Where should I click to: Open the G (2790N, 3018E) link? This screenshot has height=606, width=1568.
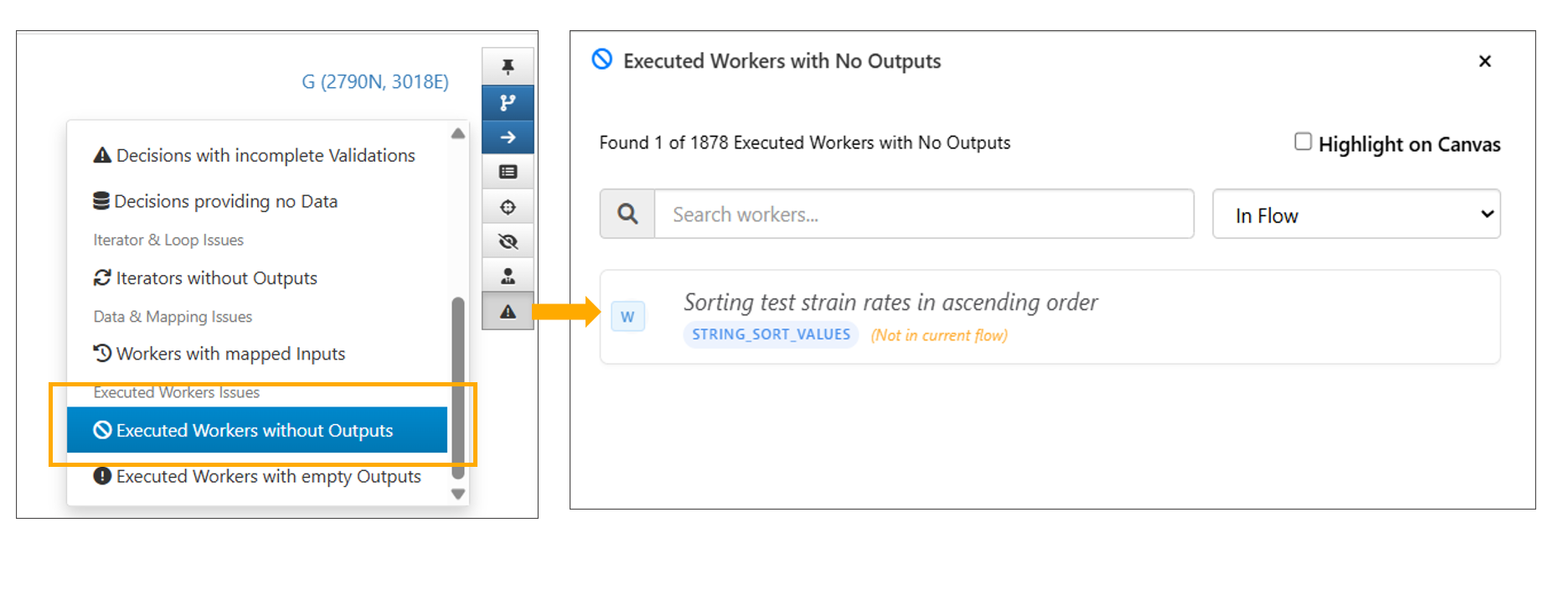[374, 82]
